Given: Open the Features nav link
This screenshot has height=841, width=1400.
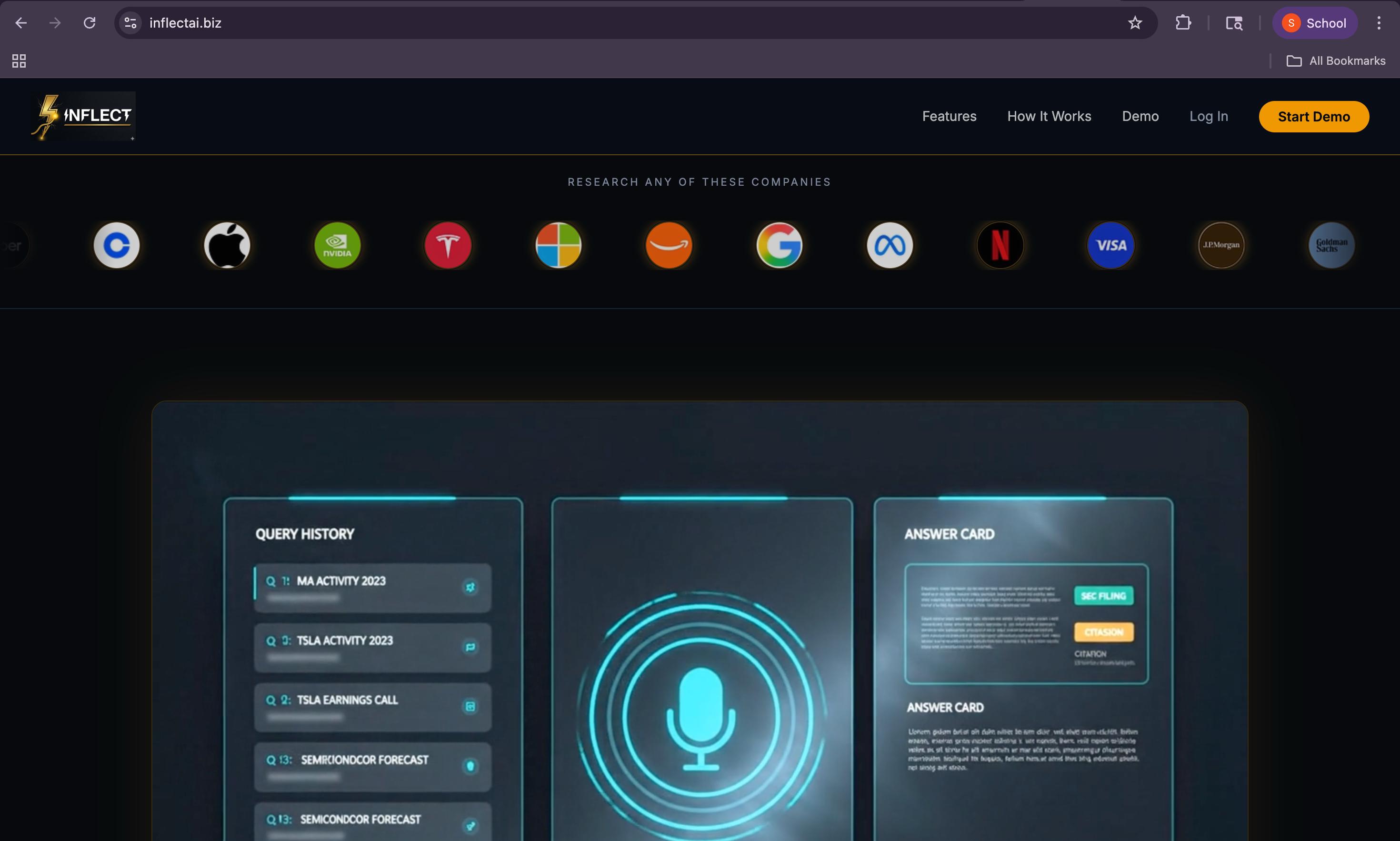Looking at the screenshot, I should [x=949, y=116].
